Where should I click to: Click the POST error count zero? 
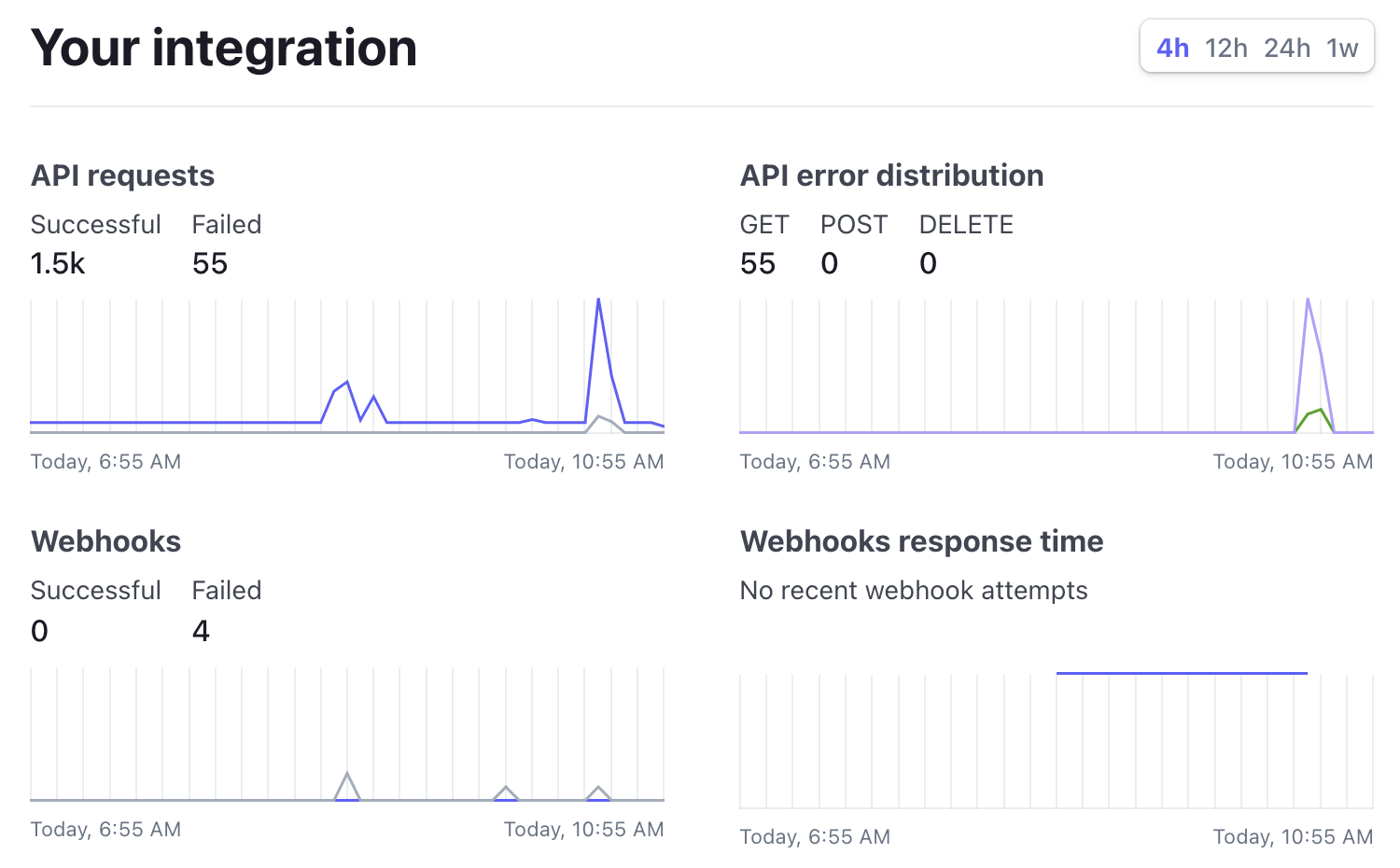coord(829,263)
